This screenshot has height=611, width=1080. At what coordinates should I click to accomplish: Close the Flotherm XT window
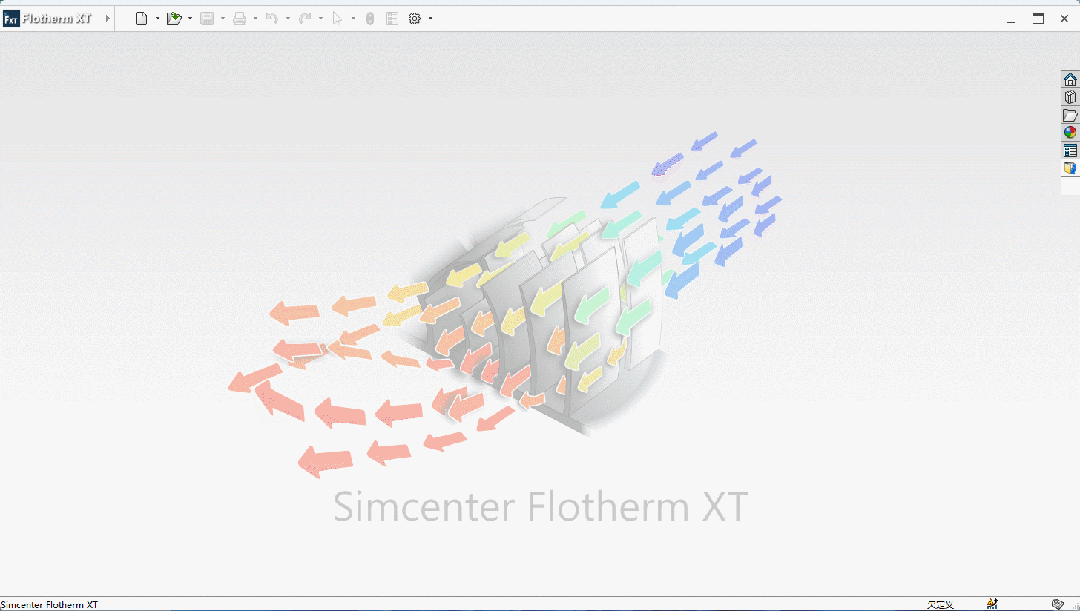pos(1064,19)
